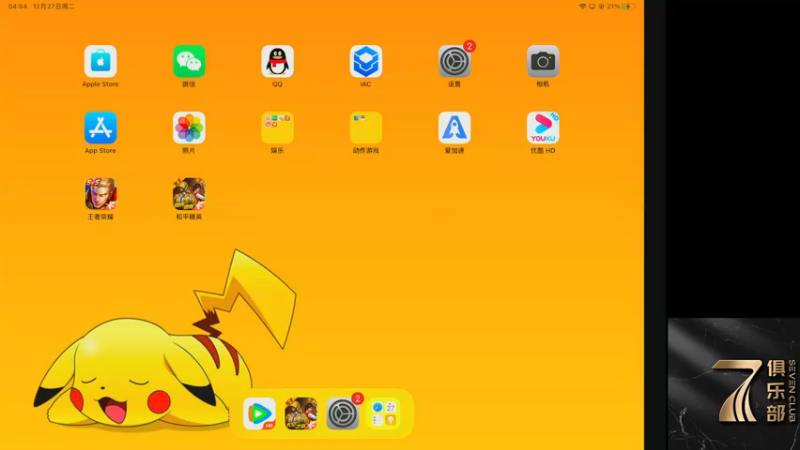Open the App Store app
Image resolution: width=800 pixels, height=450 pixels.
101,128
